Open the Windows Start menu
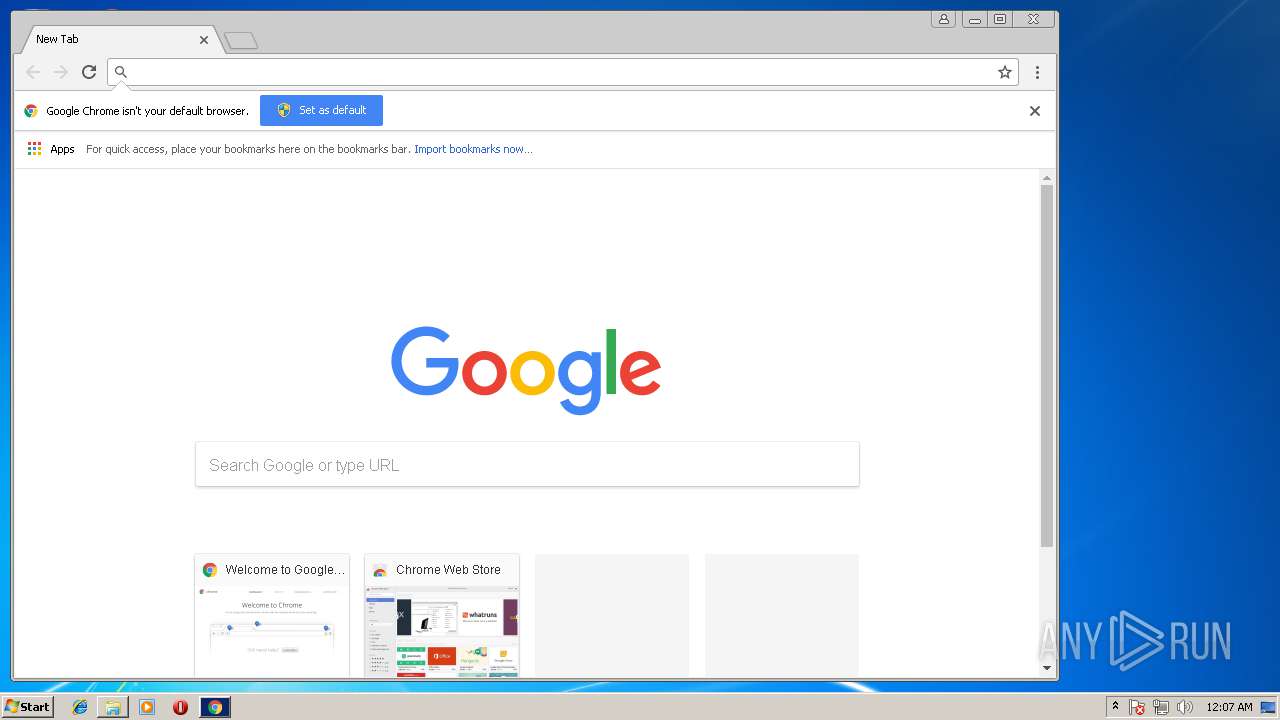 (x=28, y=707)
